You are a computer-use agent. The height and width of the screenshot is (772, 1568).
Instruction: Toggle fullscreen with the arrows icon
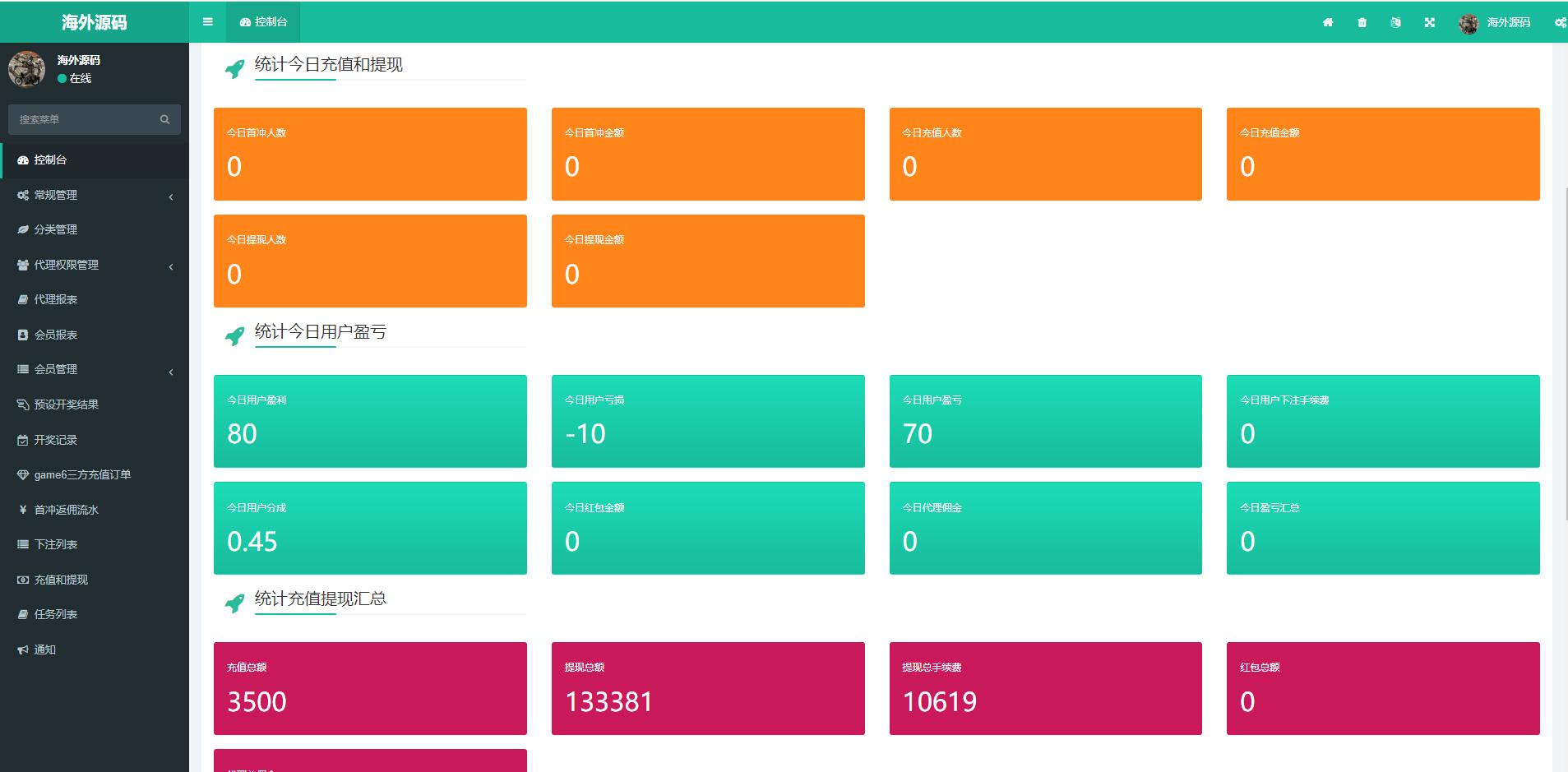(x=1430, y=22)
